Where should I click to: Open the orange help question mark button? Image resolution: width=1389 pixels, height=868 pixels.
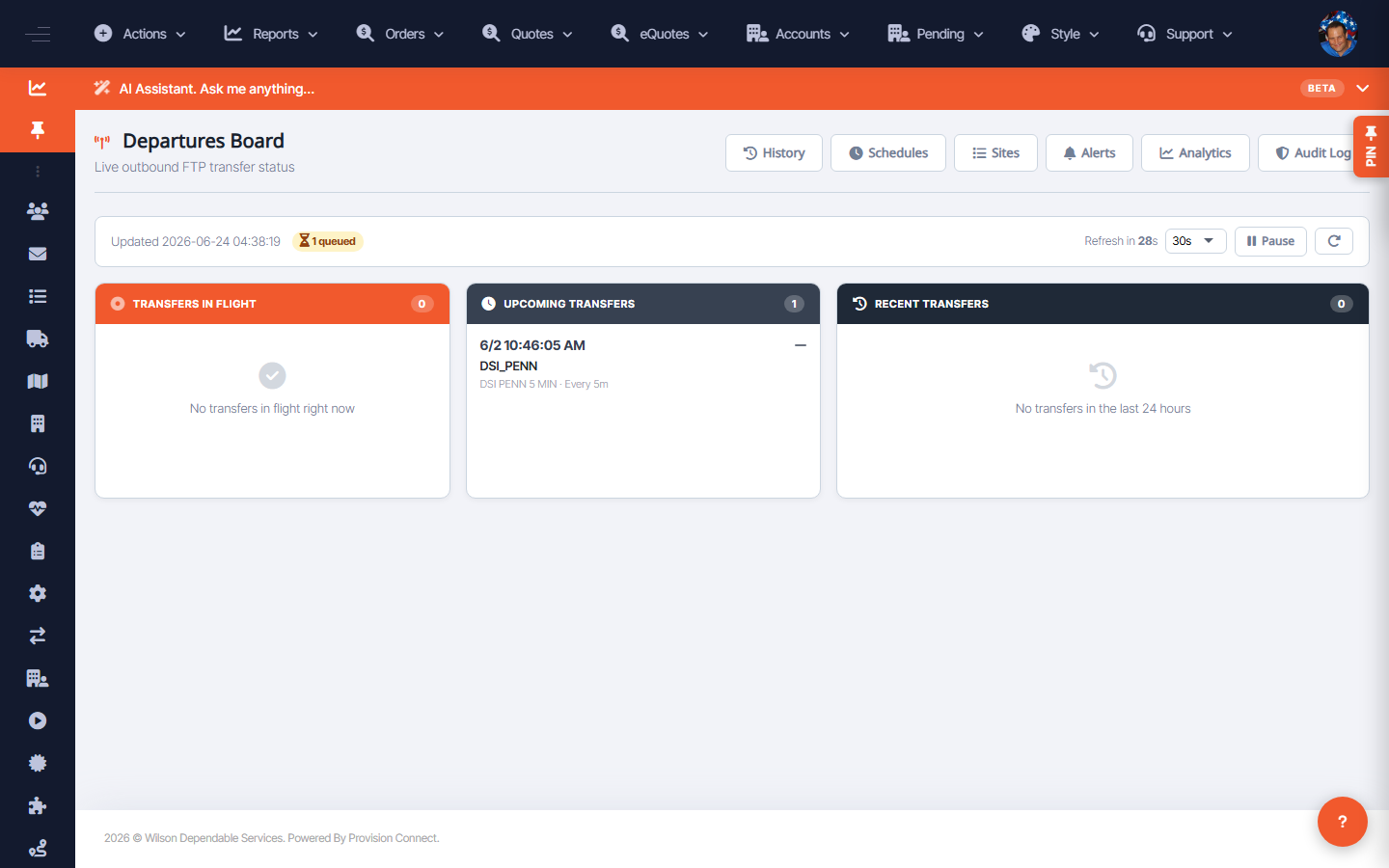tap(1342, 822)
